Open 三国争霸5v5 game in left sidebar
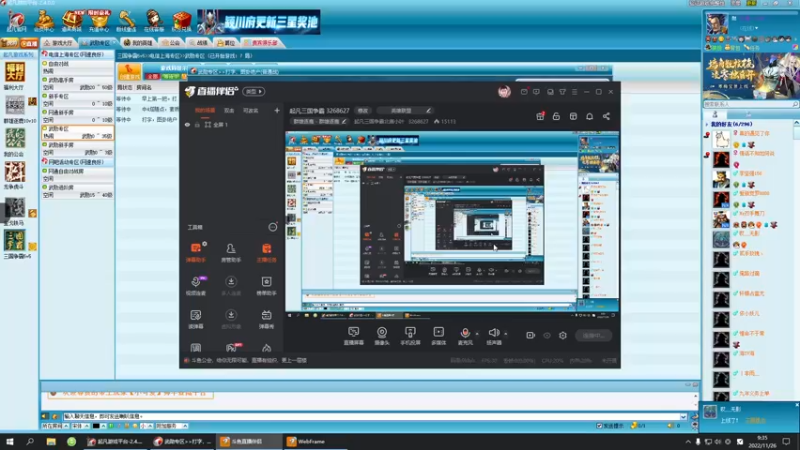800x450 pixels. click(17, 244)
